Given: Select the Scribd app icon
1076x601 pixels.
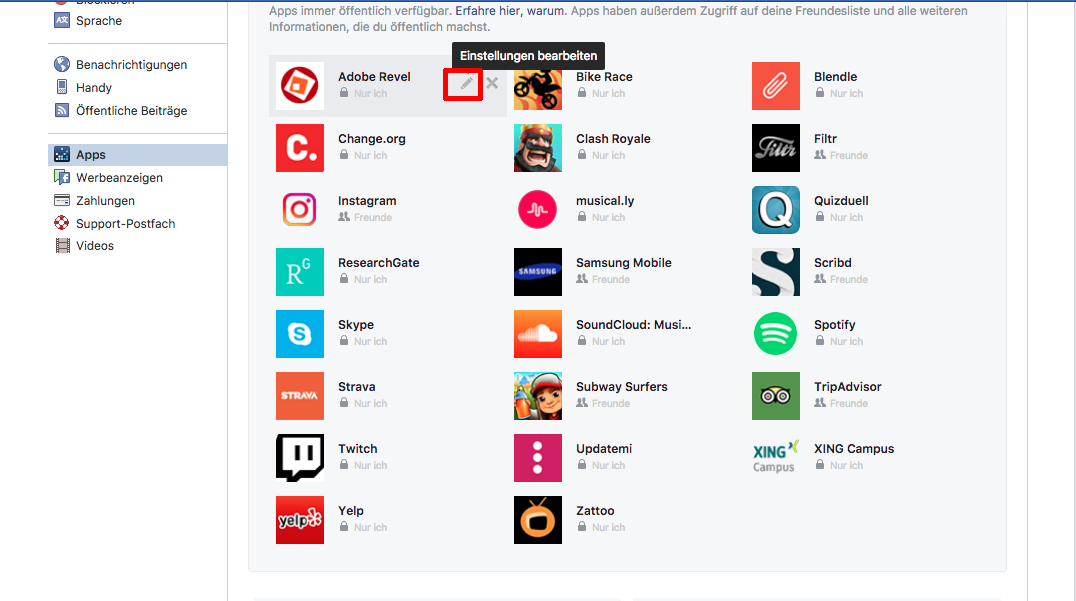Looking at the screenshot, I should (776, 272).
